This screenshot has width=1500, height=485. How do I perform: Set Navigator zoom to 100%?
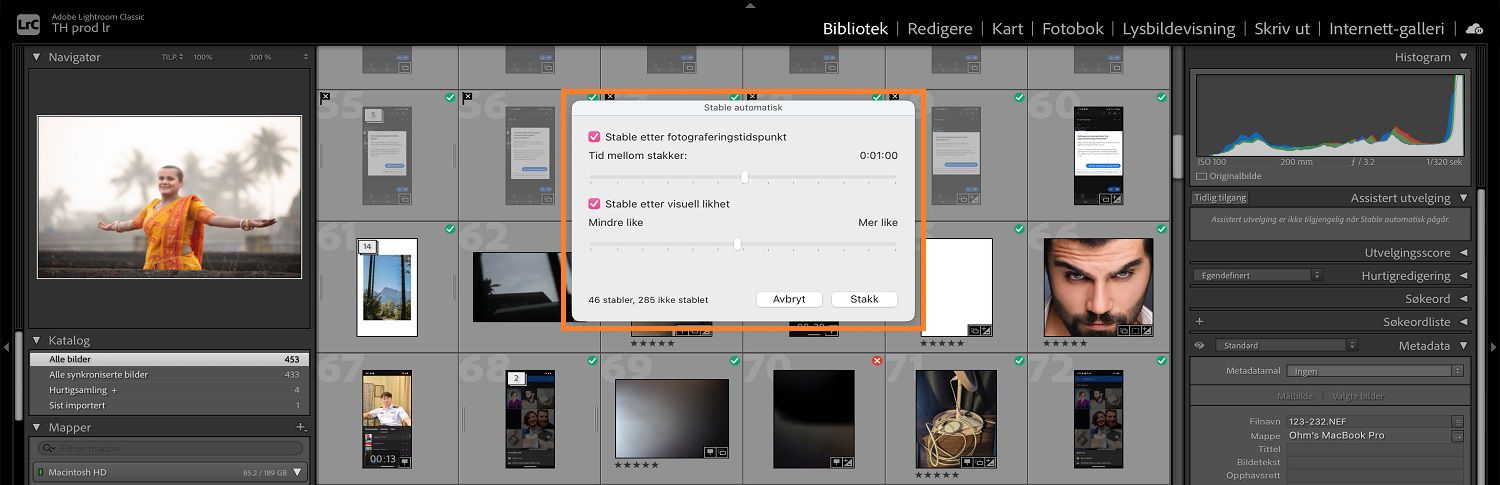pos(203,57)
